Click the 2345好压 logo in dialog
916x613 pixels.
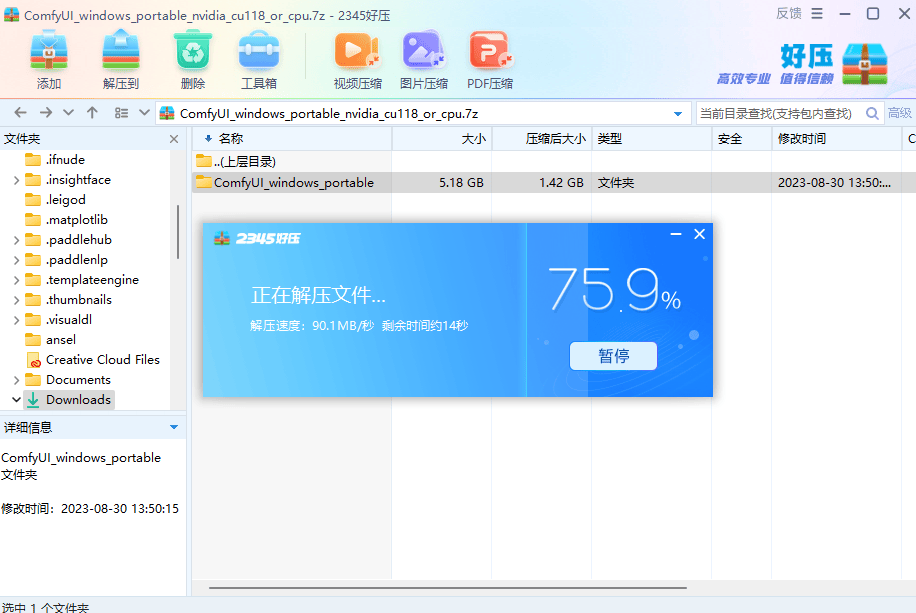tap(257, 238)
